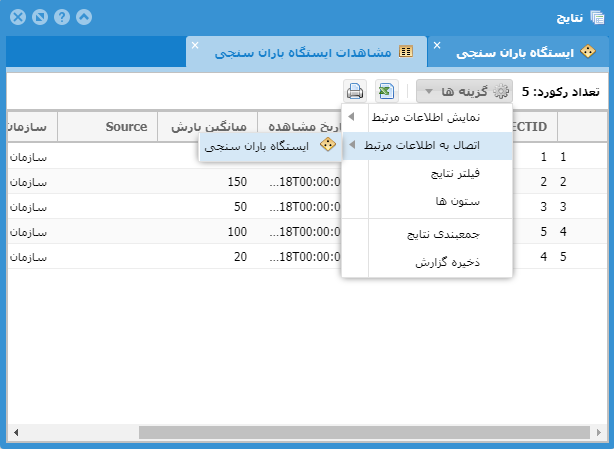
Task: Choose فیلتر نتایج from options menu
Action: click(427, 173)
